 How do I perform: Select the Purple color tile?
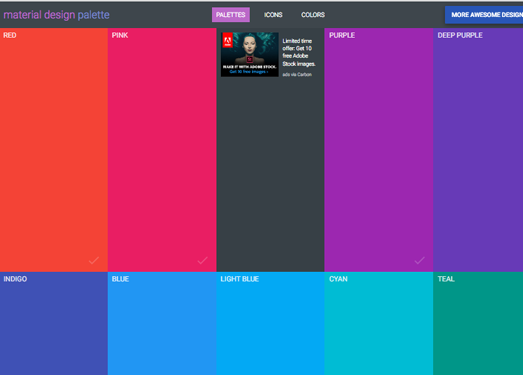[x=379, y=150]
